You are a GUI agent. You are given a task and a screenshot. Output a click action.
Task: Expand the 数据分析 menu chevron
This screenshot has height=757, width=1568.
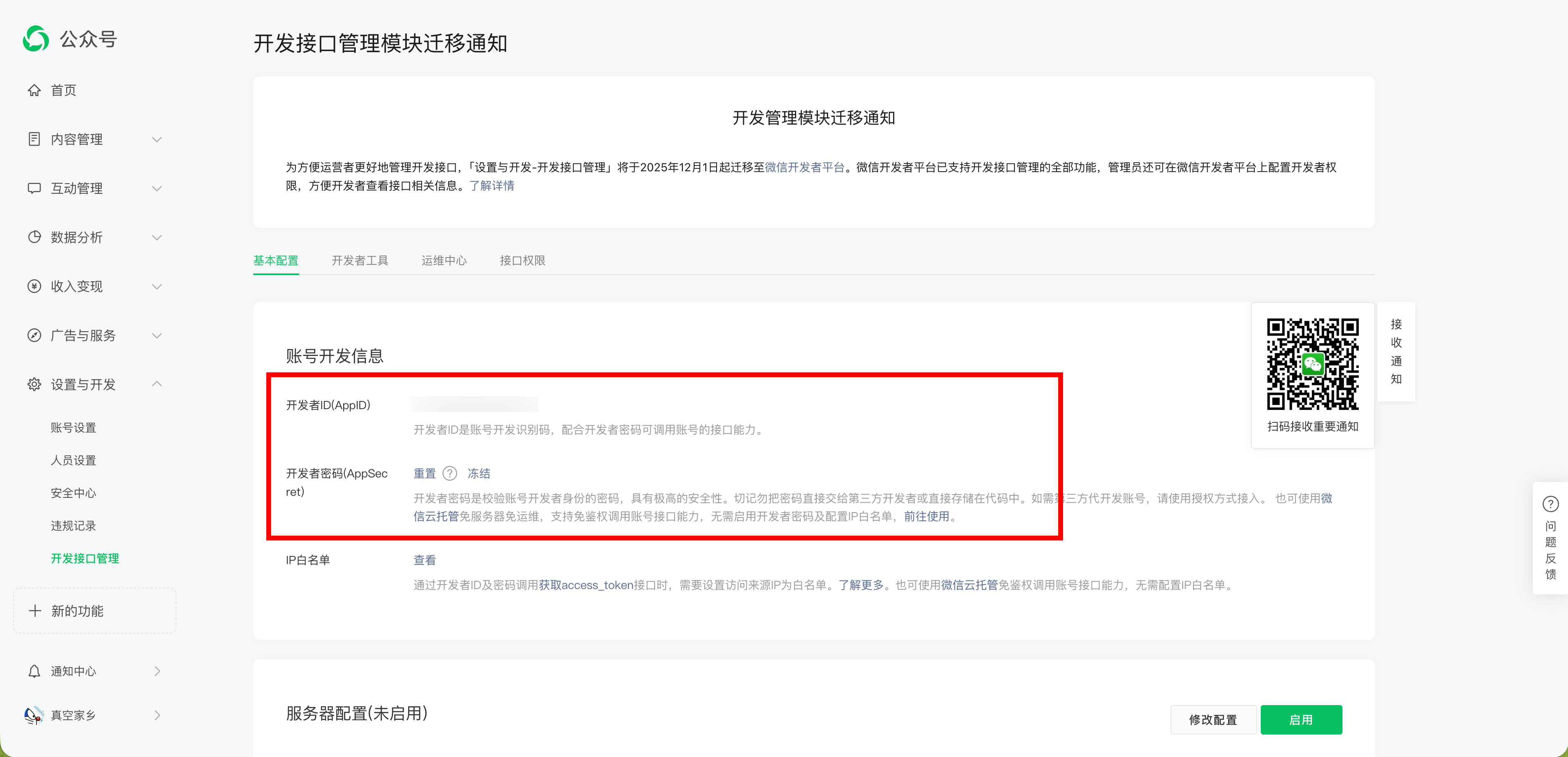click(157, 237)
